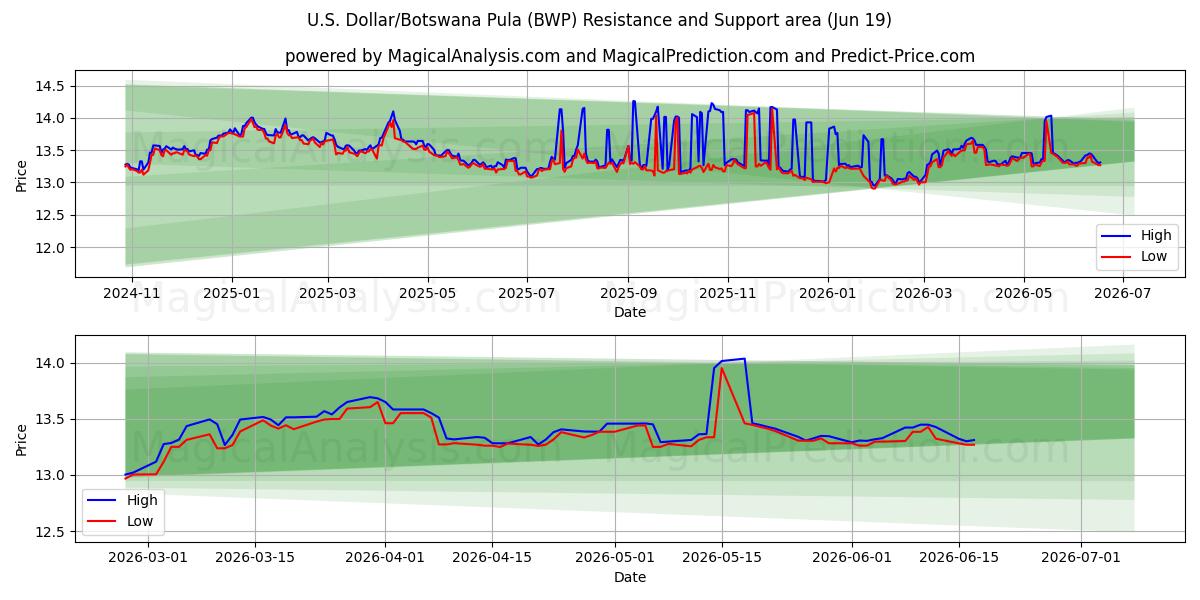Click the 2025-05 date tick label
Viewport: 1200px width, 600px height.
(428, 293)
